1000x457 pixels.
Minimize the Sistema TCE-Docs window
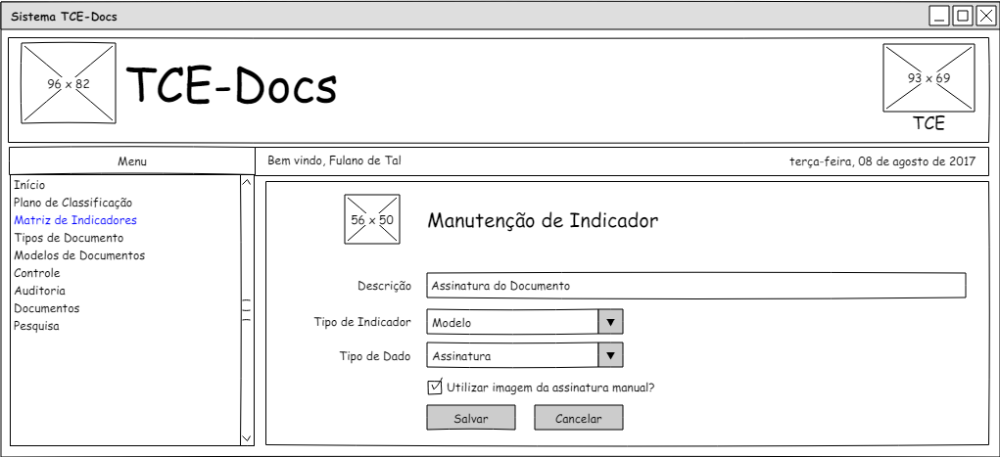939,15
